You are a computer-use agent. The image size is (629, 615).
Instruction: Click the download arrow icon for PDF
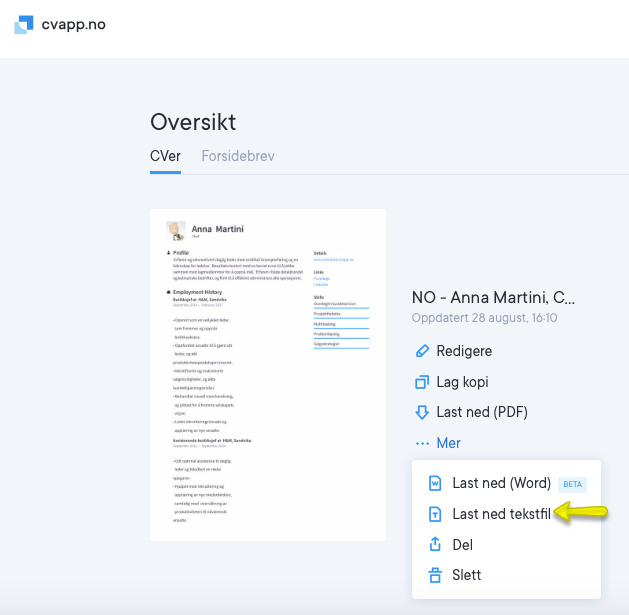point(421,412)
